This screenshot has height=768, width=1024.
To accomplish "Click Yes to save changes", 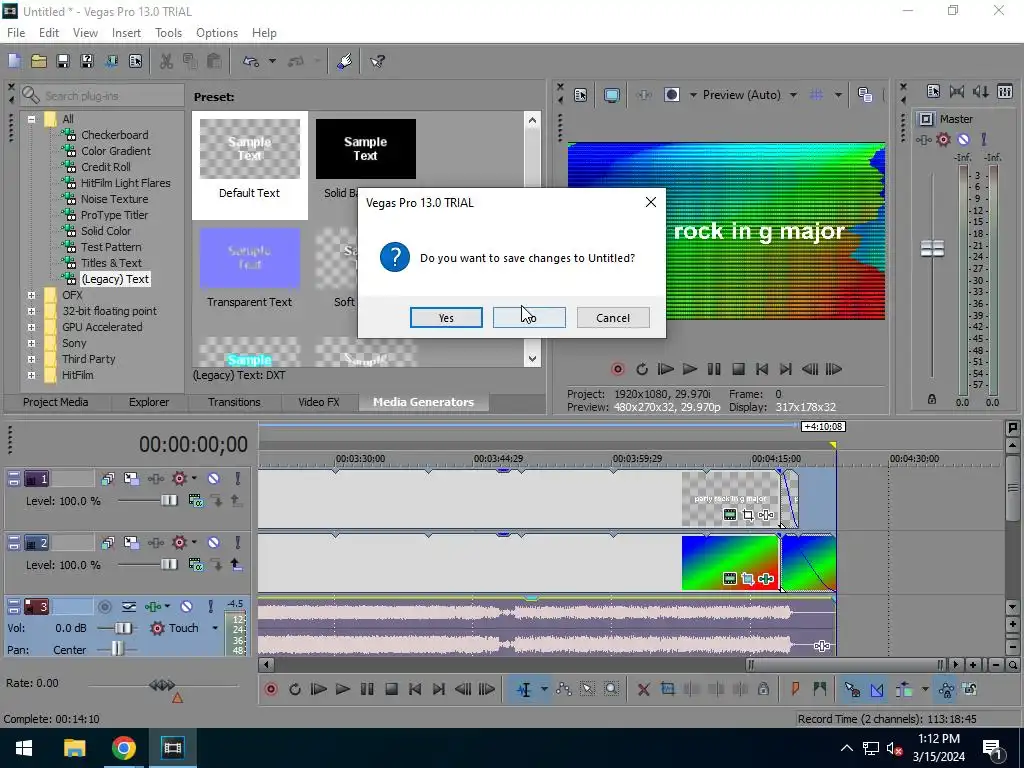I will pyautogui.click(x=446, y=318).
